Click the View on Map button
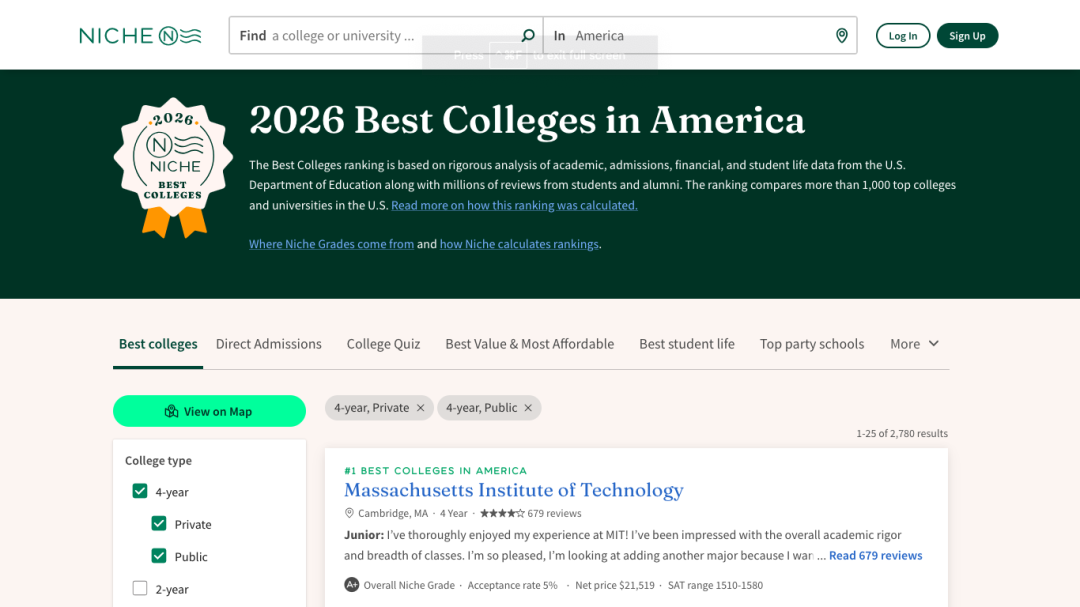The image size is (1080, 607). coord(209,411)
